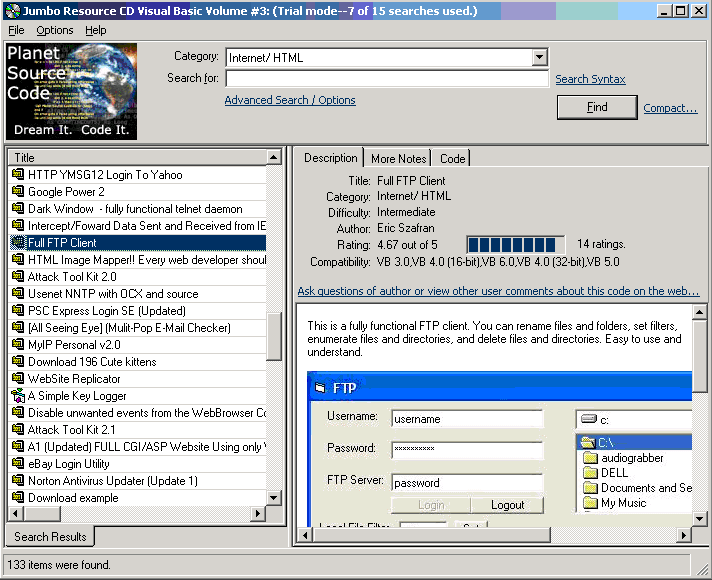Click the Compact... link
Screen dimensions: 712x580
pos(670,108)
